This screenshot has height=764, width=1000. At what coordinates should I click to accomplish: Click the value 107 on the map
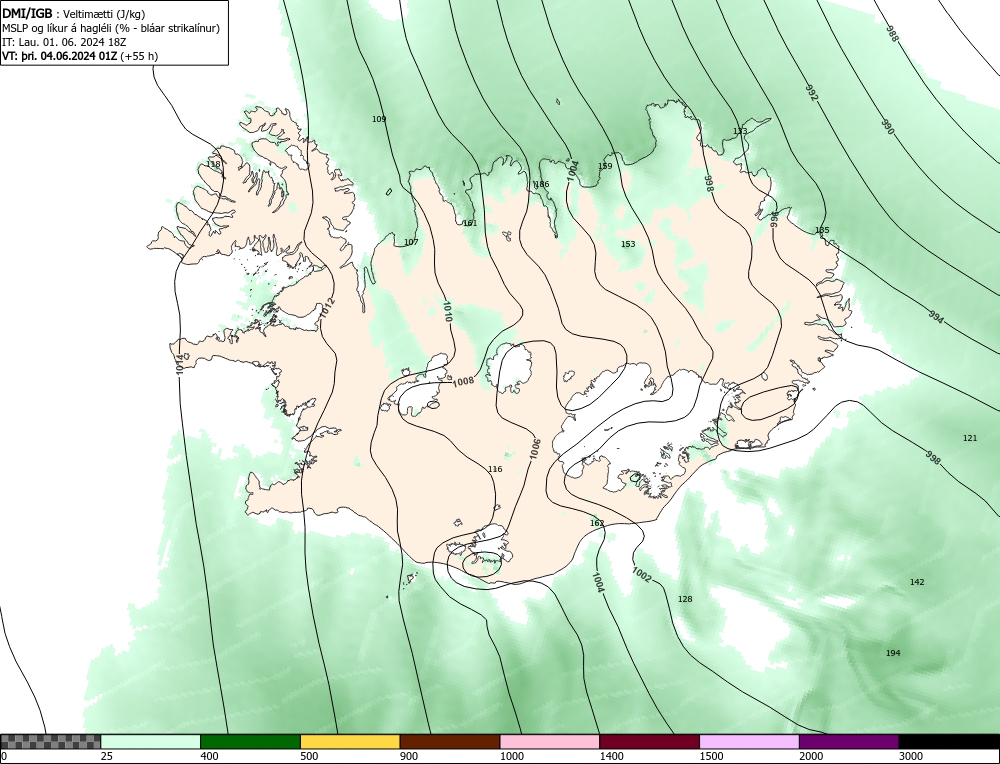[x=411, y=242]
